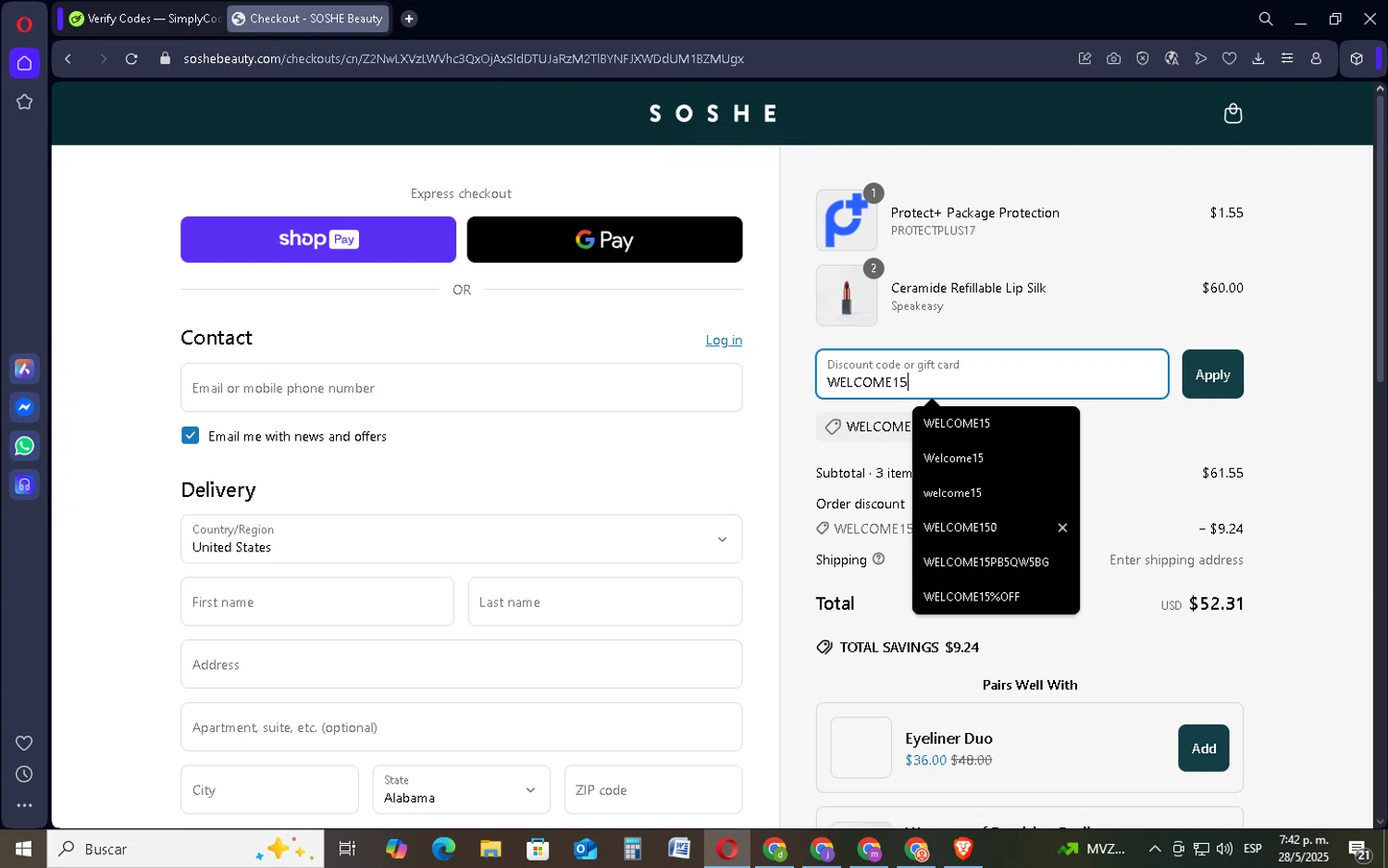
Task: Open Windows Start menu
Action: click(x=23, y=849)
